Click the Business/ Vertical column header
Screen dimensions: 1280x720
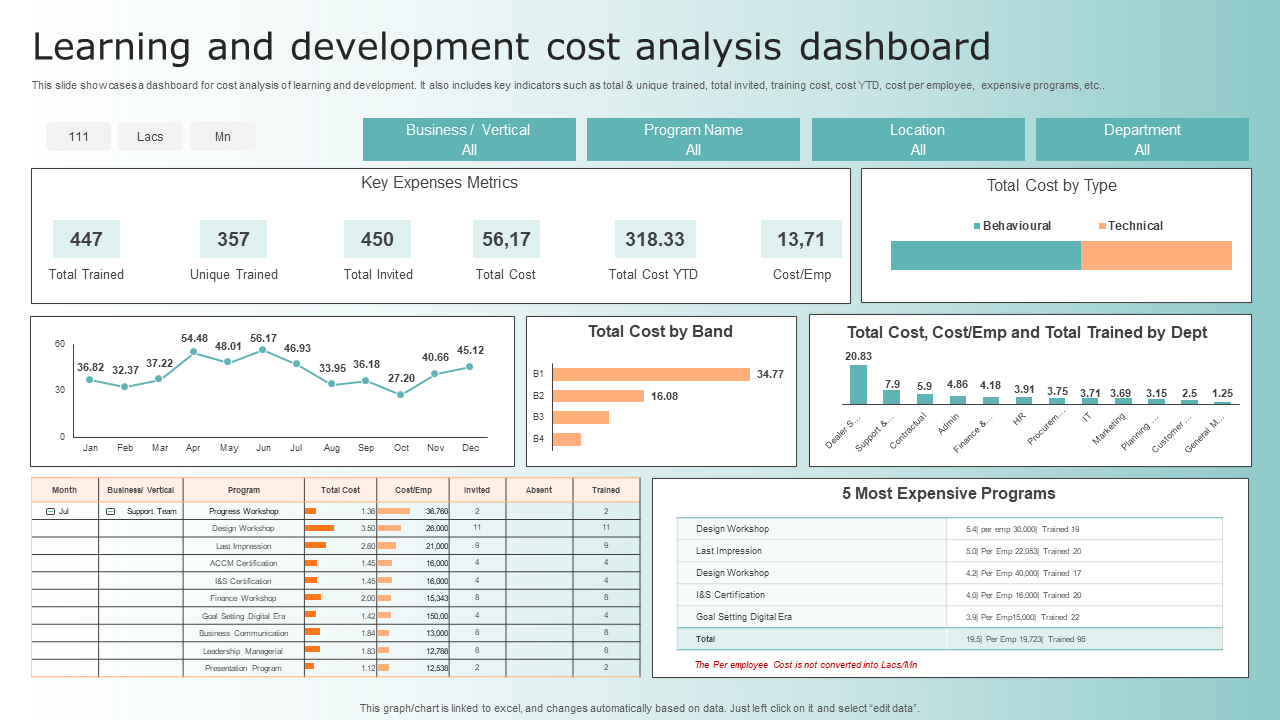[141, 490]
